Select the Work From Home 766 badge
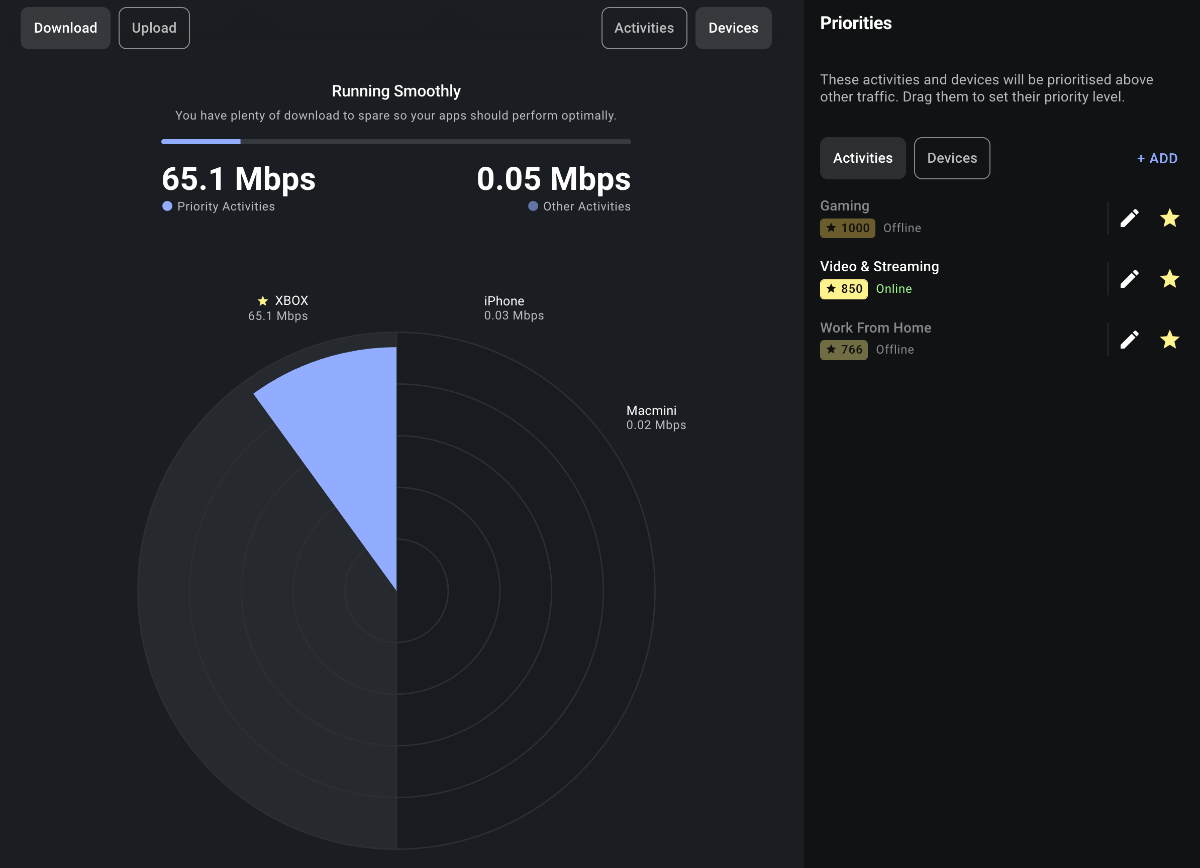The height and width of the screenshot is (868, 1200). tap(843, 350)
